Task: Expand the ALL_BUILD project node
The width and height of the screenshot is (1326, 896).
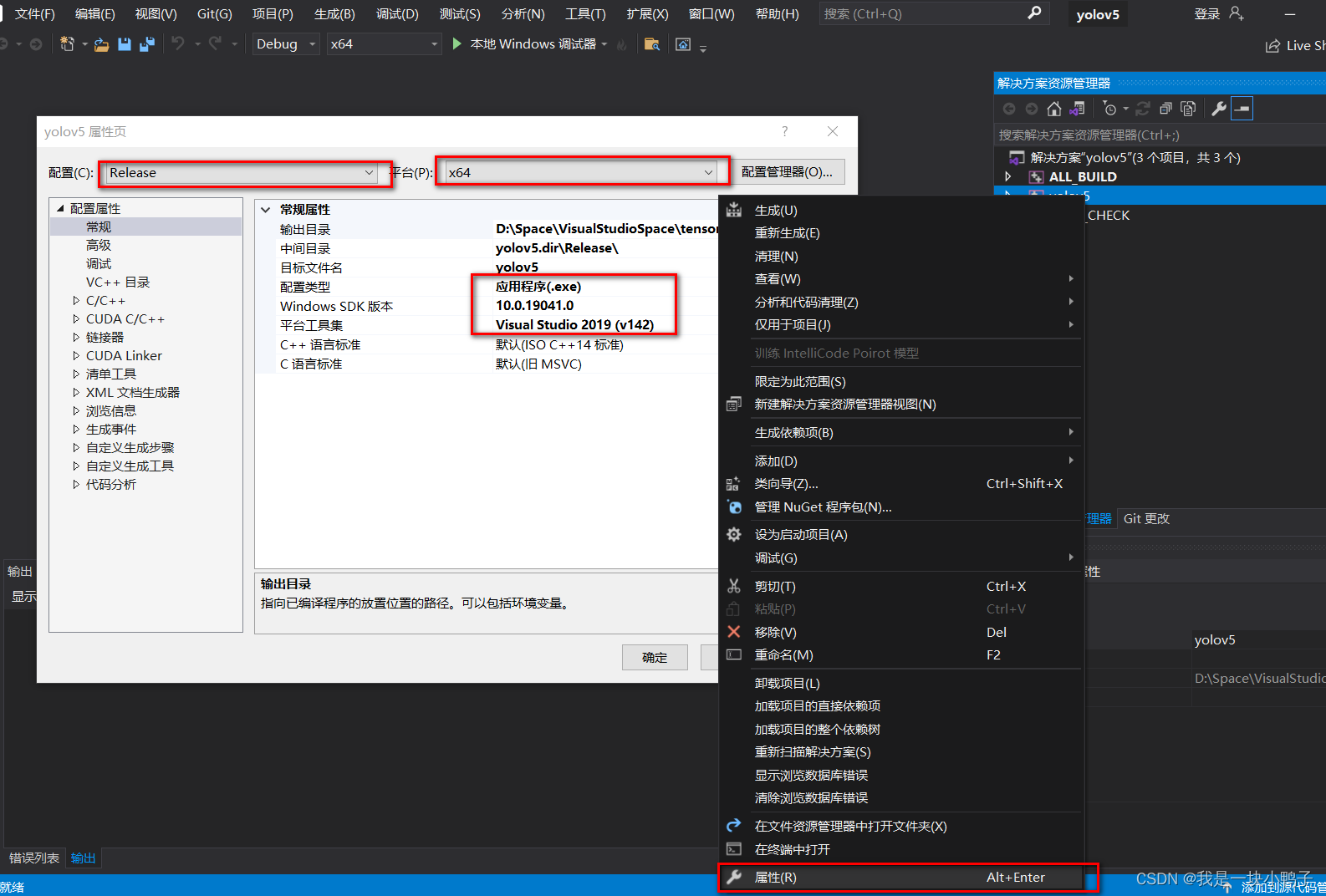Action: pos(1008,176)
